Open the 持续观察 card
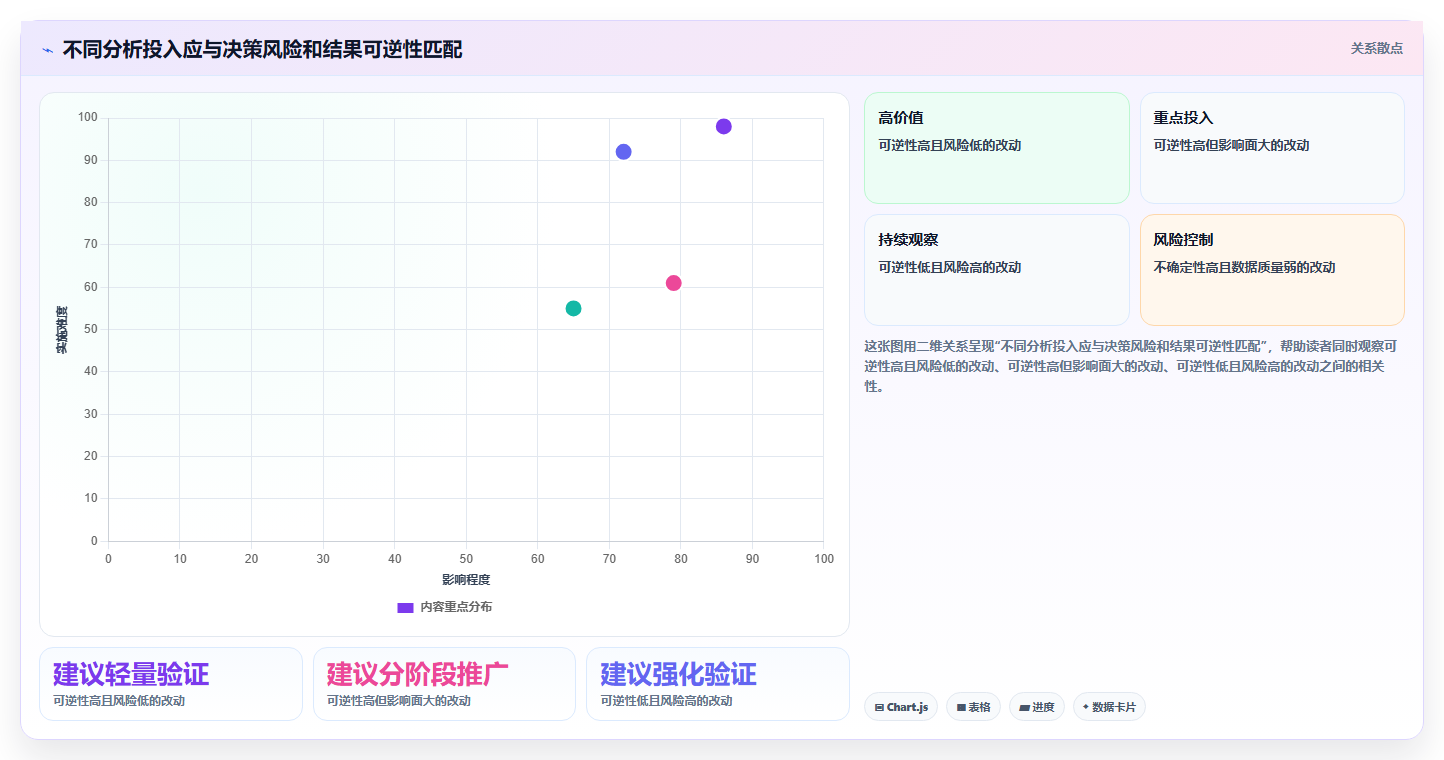The height and width of the screenshot is (760, 1444). pos(996,270)
